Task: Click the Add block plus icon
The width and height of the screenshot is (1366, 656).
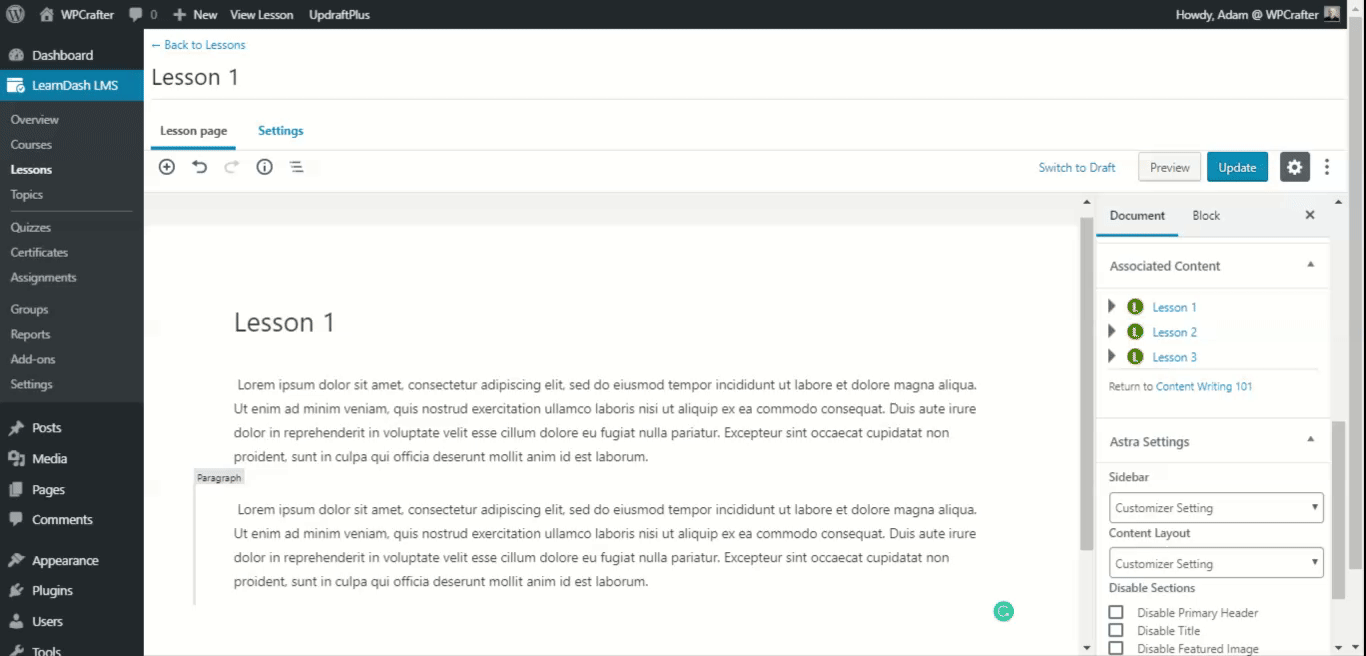Action: point(167,167)
